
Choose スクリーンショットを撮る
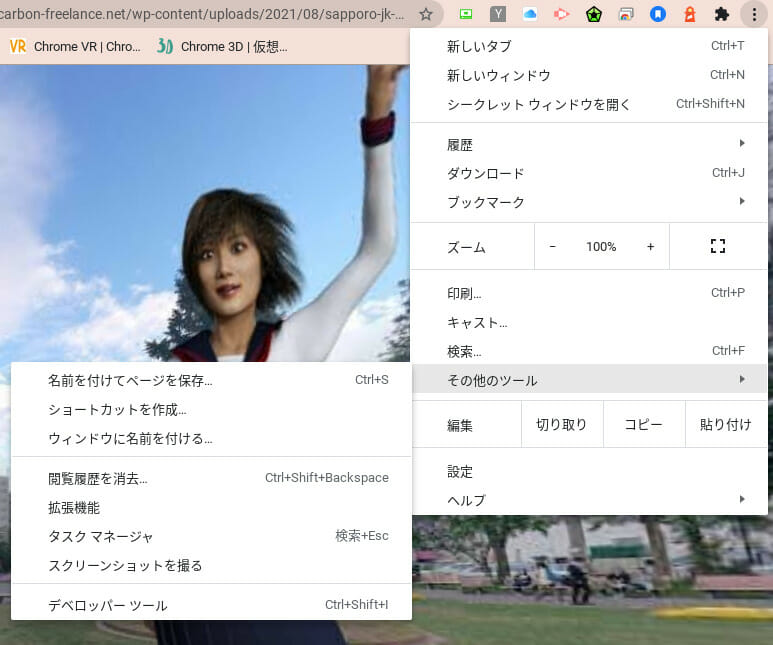[211, 565]
